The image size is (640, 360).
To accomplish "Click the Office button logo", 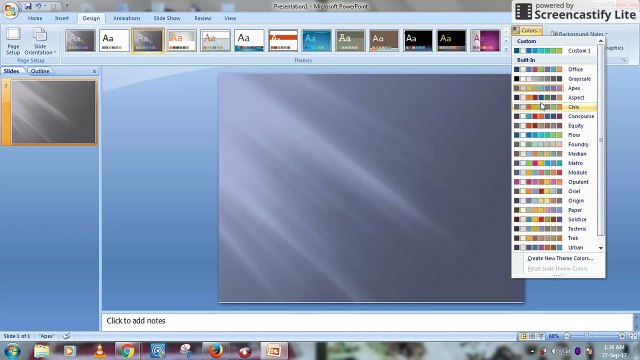I will click(x=10, y=10).
